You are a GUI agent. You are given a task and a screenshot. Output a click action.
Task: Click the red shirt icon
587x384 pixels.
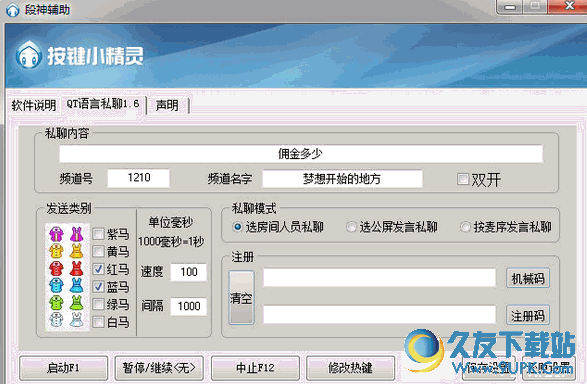tap(56, 269)
